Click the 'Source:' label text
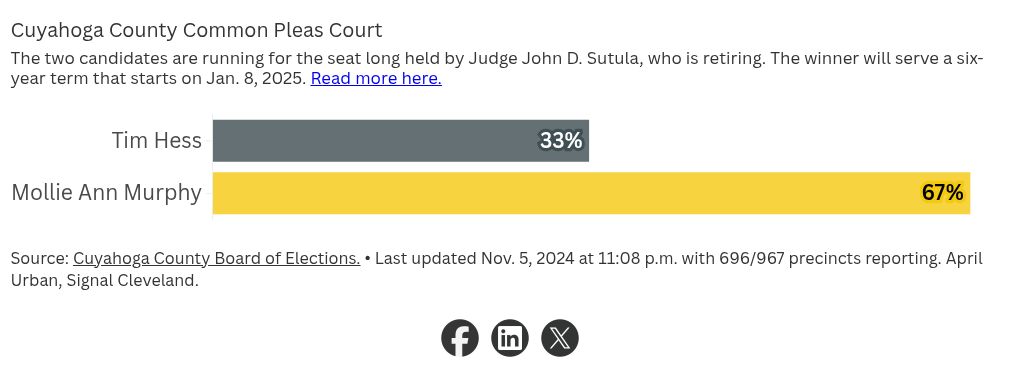Viewport: 1020px width, 378px height. click(x=40, y=258)
